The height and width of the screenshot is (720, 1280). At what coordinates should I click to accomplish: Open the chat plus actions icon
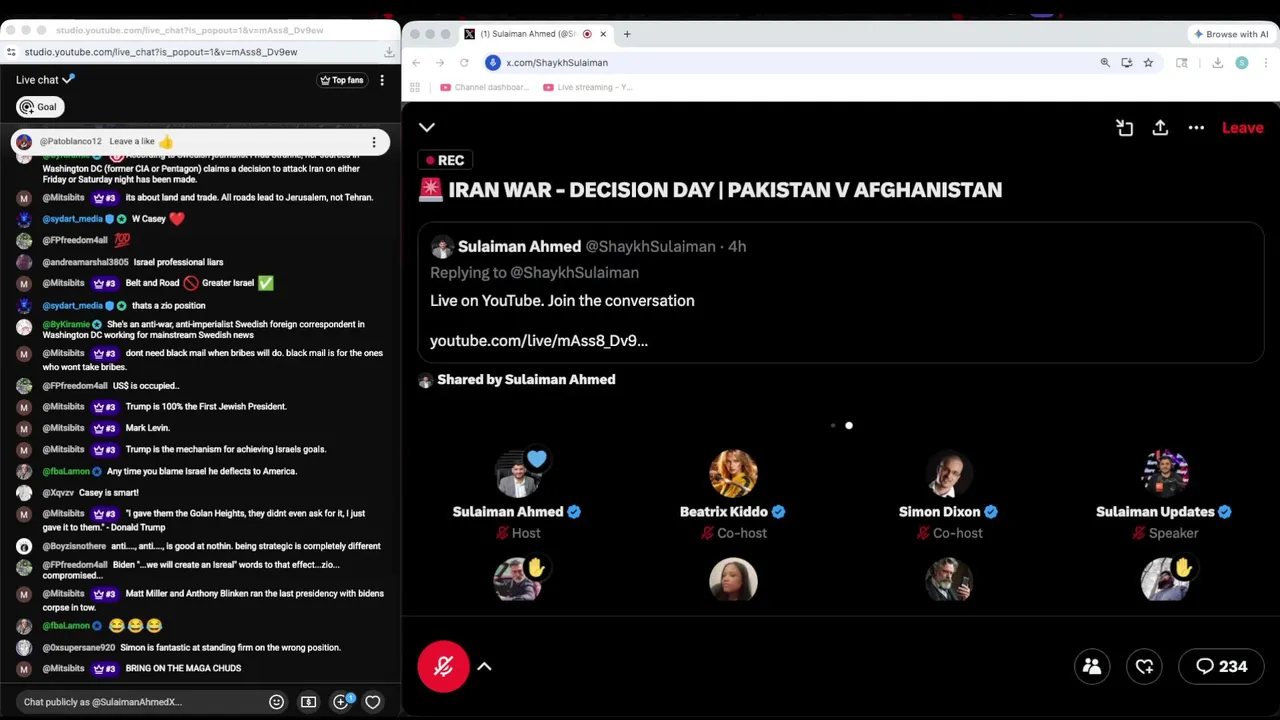pyautogui.click(x=341, y=702)
